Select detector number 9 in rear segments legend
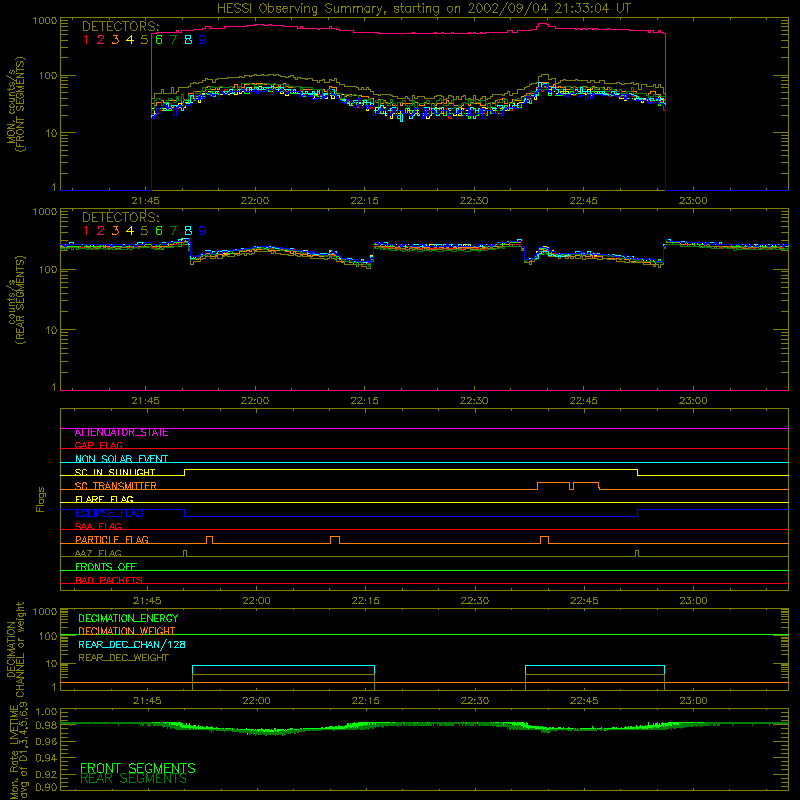Screen dimensions: 800x800 coord(203,231)
